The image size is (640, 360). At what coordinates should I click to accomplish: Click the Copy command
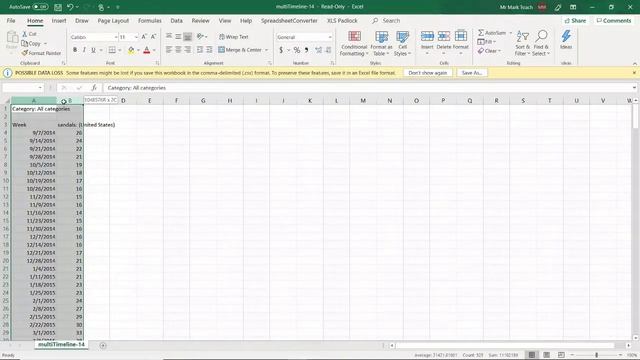coord(32,43)
